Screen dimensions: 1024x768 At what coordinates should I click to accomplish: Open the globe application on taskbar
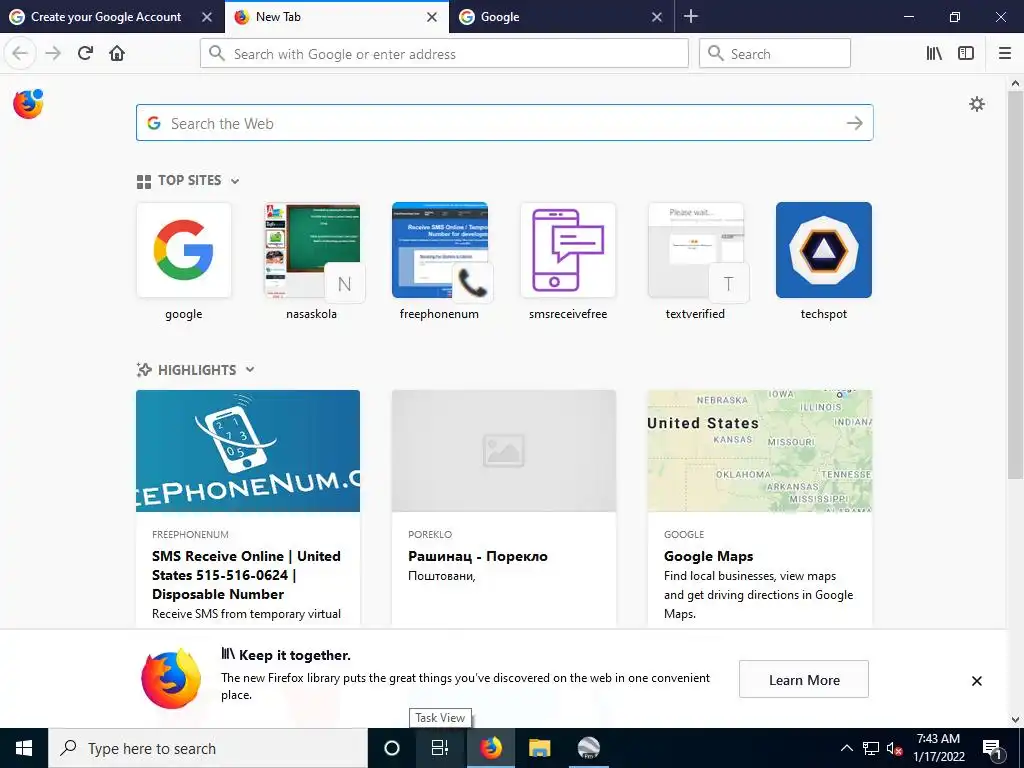(x=588, y=748)
